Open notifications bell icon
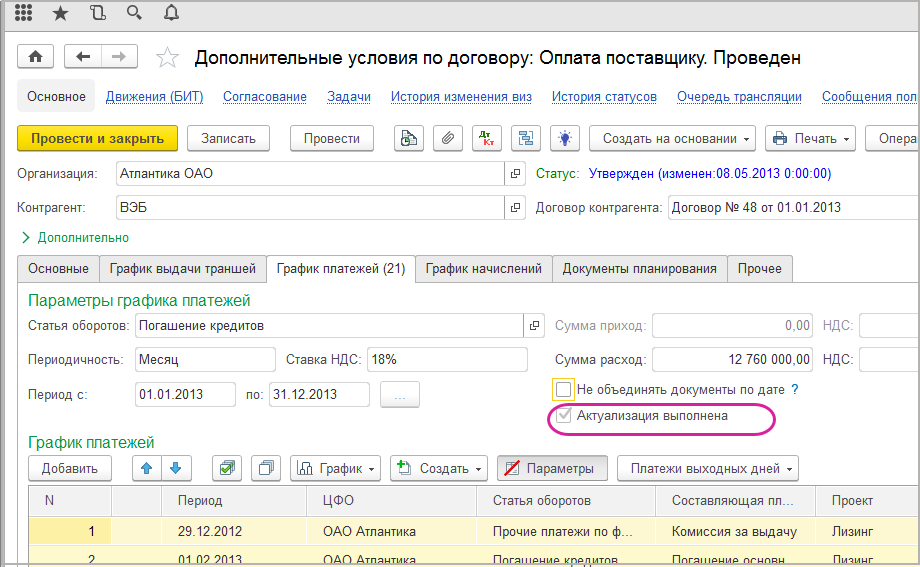 (171, 13)
